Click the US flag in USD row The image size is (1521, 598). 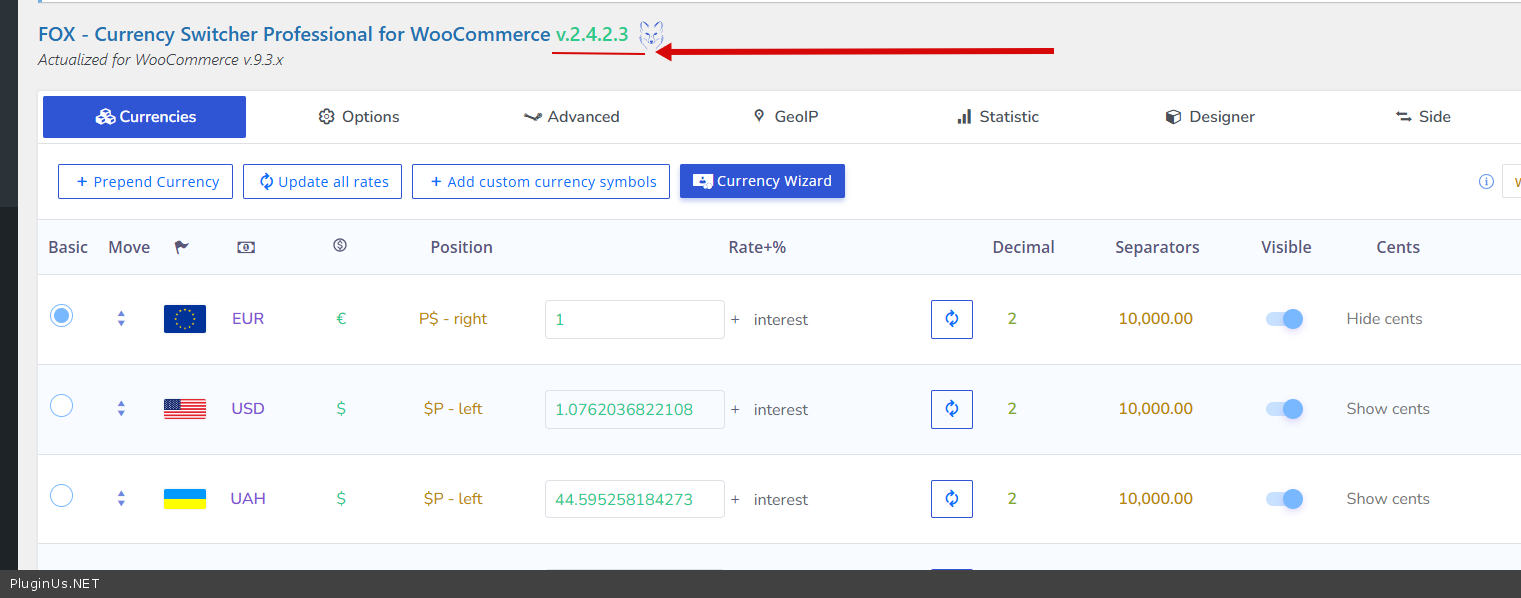coord(185,409)
